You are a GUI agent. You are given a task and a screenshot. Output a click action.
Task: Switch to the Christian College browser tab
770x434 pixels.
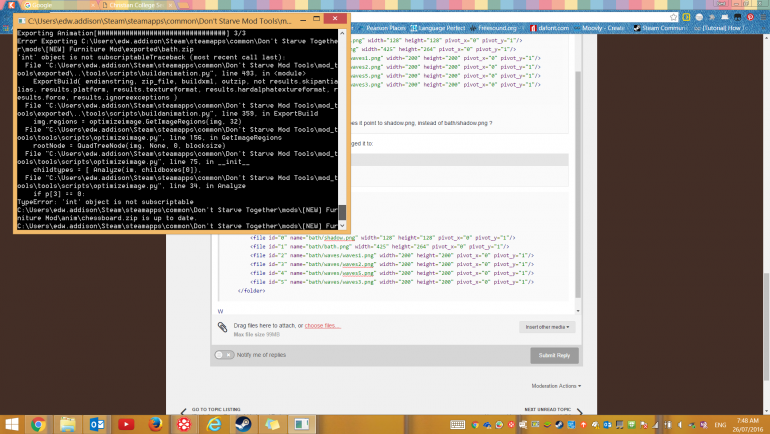pyautogui.click(x=138, y=5)
